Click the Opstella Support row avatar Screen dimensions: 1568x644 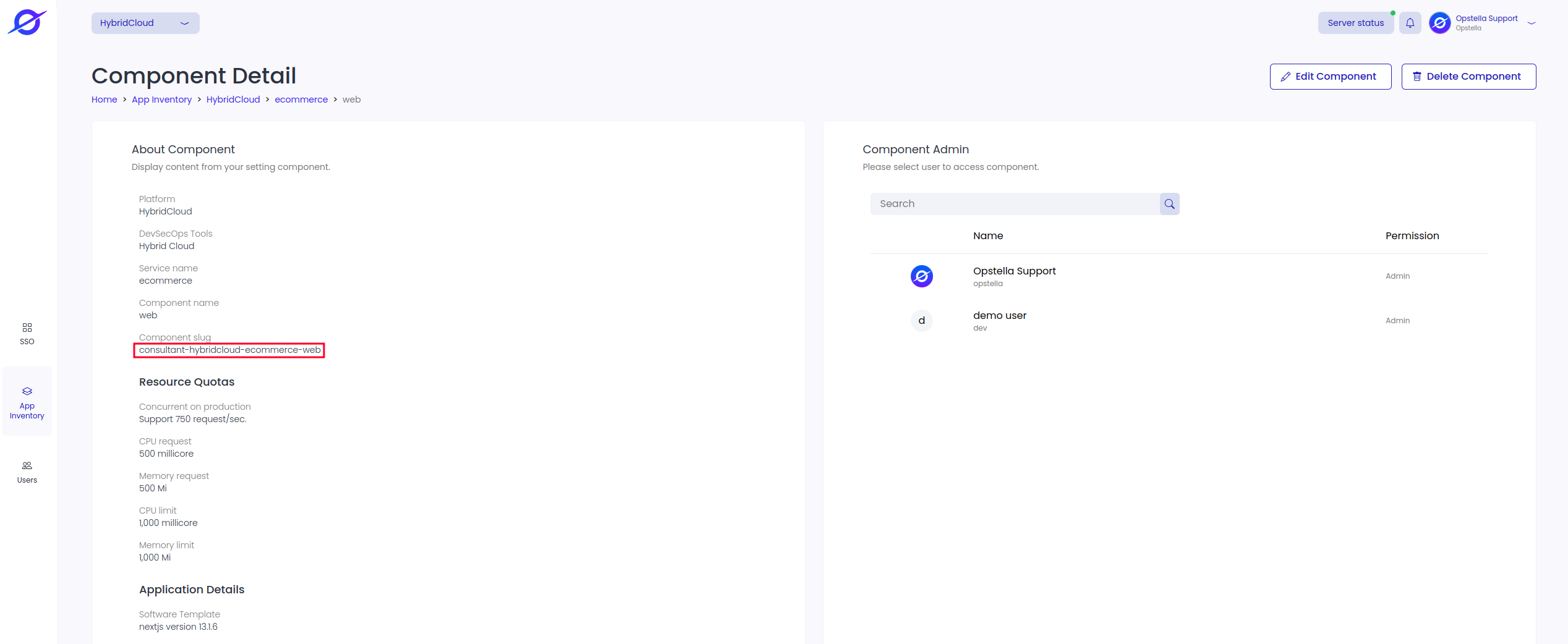[x=922, y=276]
